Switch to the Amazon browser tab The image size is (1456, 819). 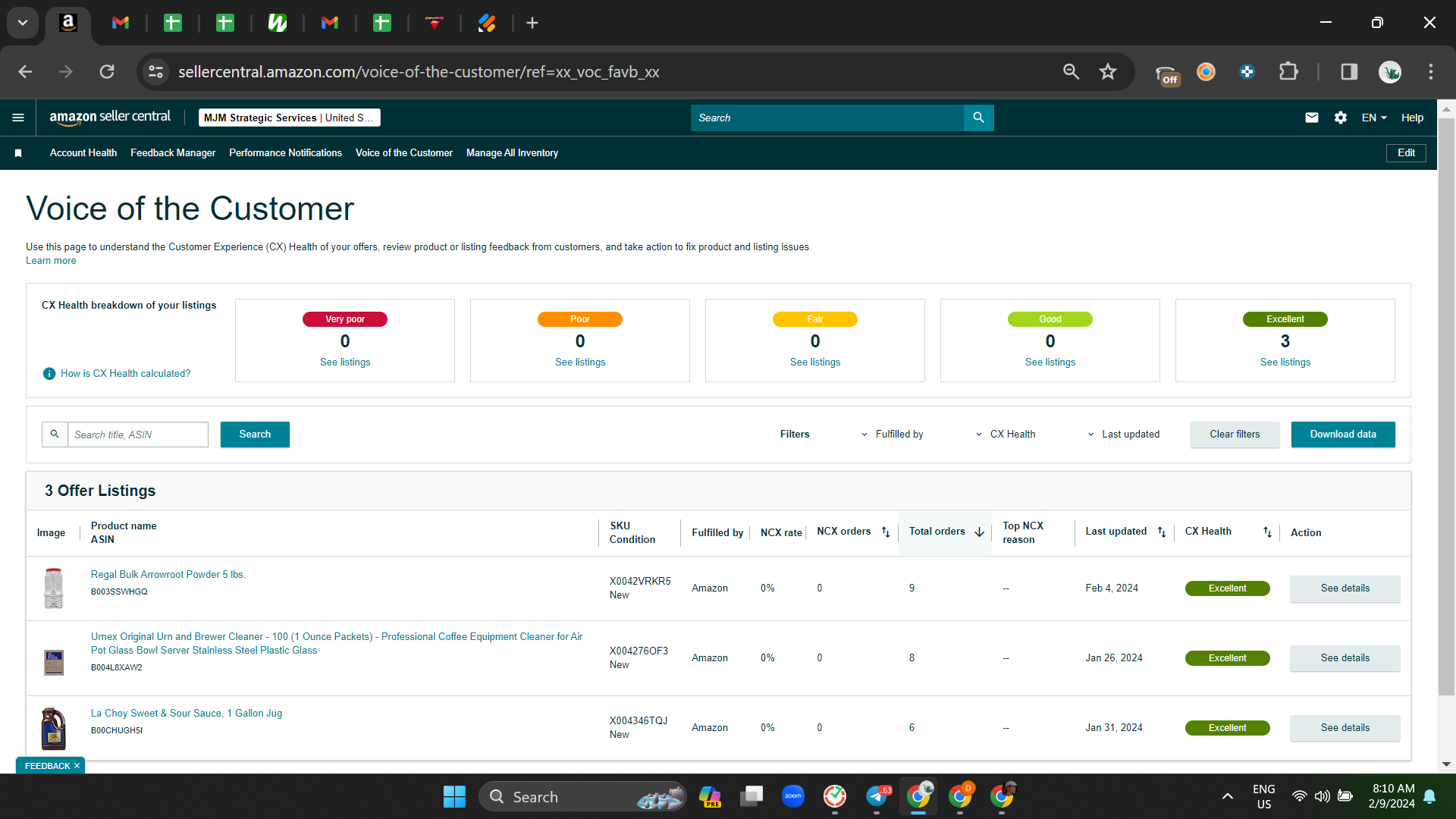pyautogui.click(x=68, y=23)
